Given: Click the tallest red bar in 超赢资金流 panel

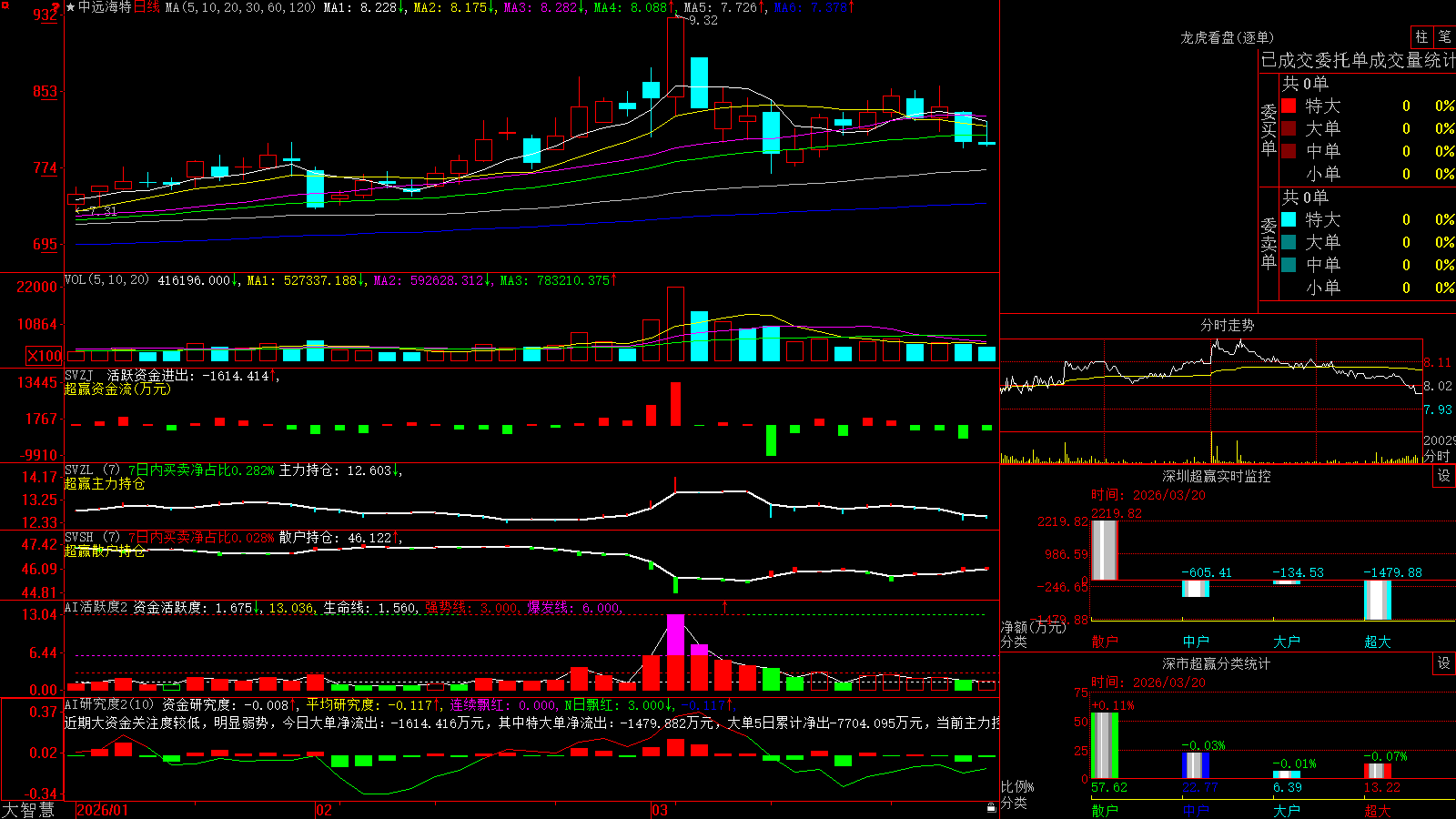Looking at the screenshot, I should click(x=675, y=404).
